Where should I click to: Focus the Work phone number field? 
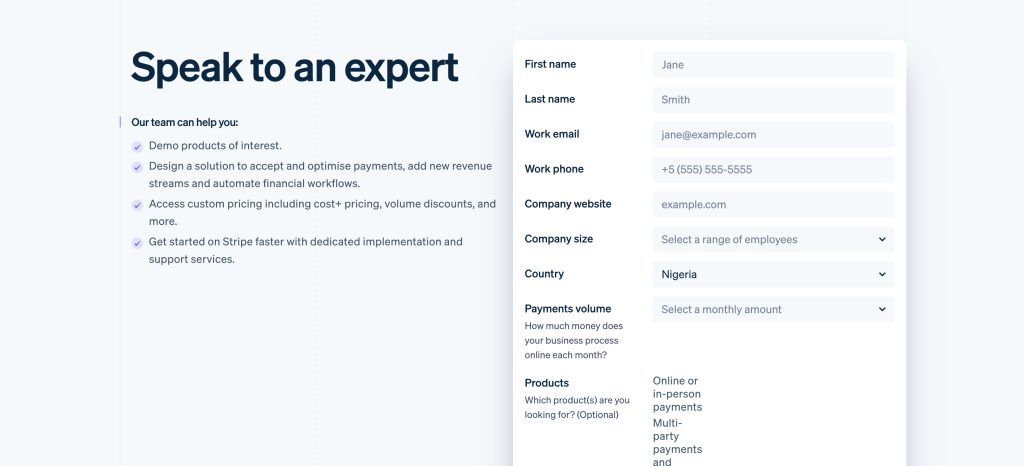773,170
